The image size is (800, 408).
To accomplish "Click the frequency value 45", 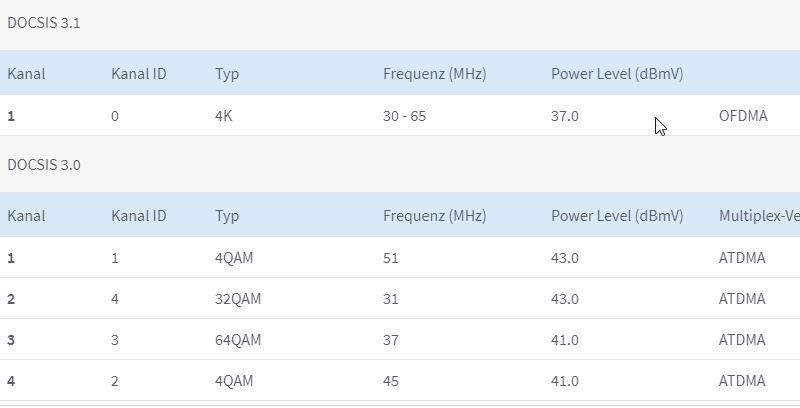I will (390, 381).
